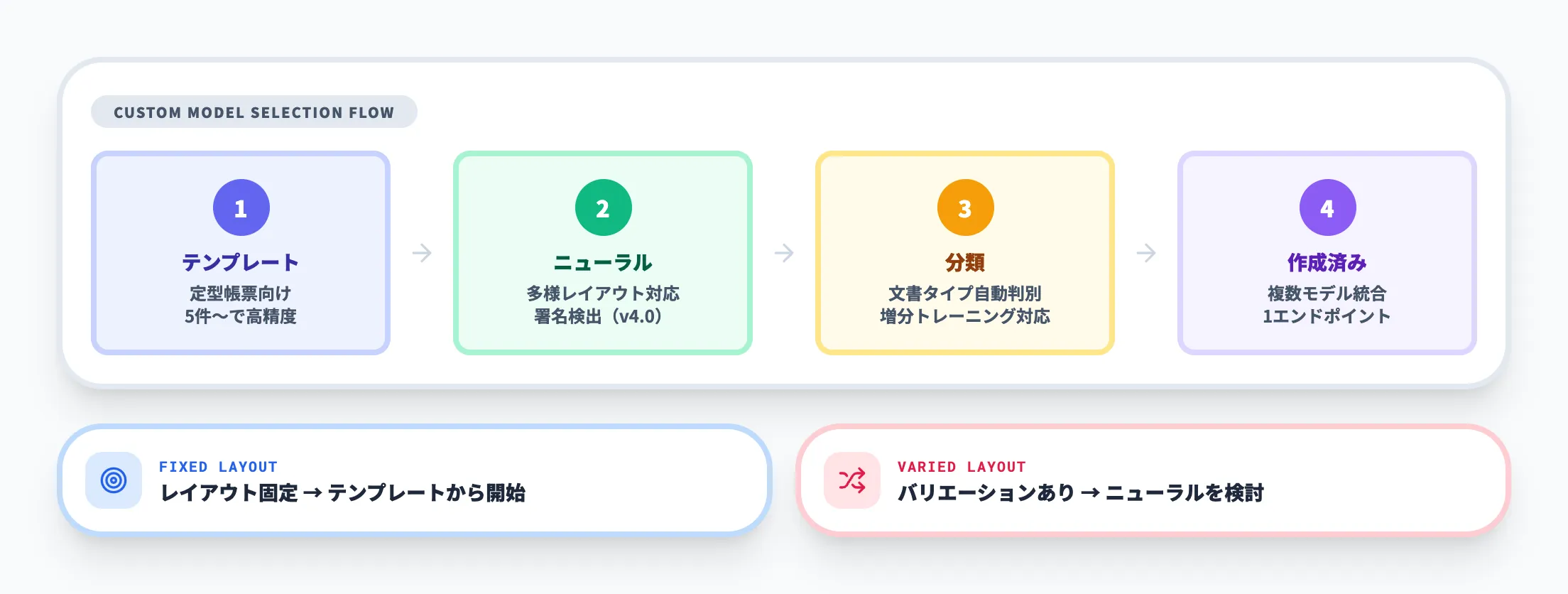The image size is (1568, 594).
Task: Select the 署名検出（v4.0）description text
Action: [x=598, y=317]
